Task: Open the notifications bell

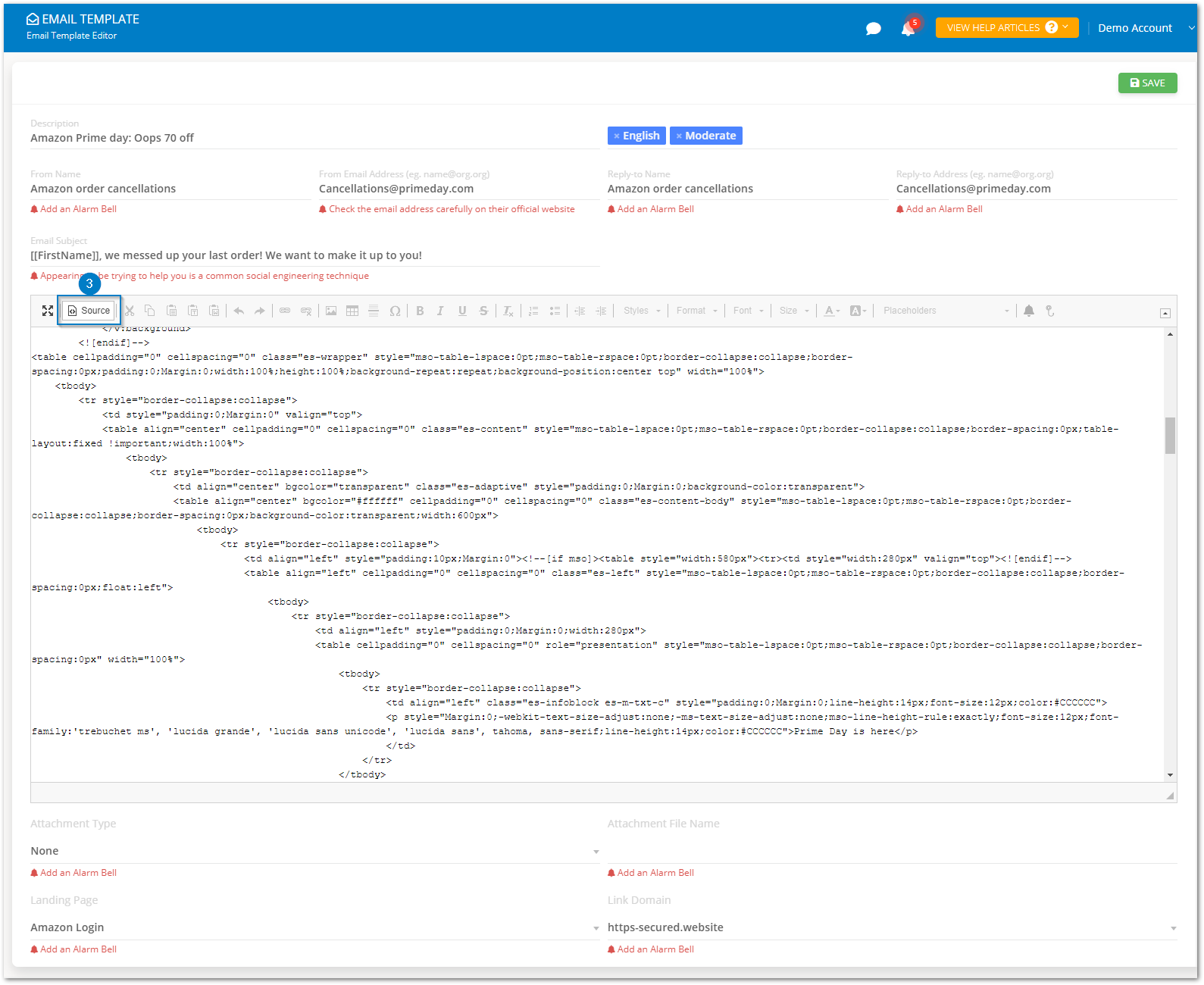Action: (908, 29)
